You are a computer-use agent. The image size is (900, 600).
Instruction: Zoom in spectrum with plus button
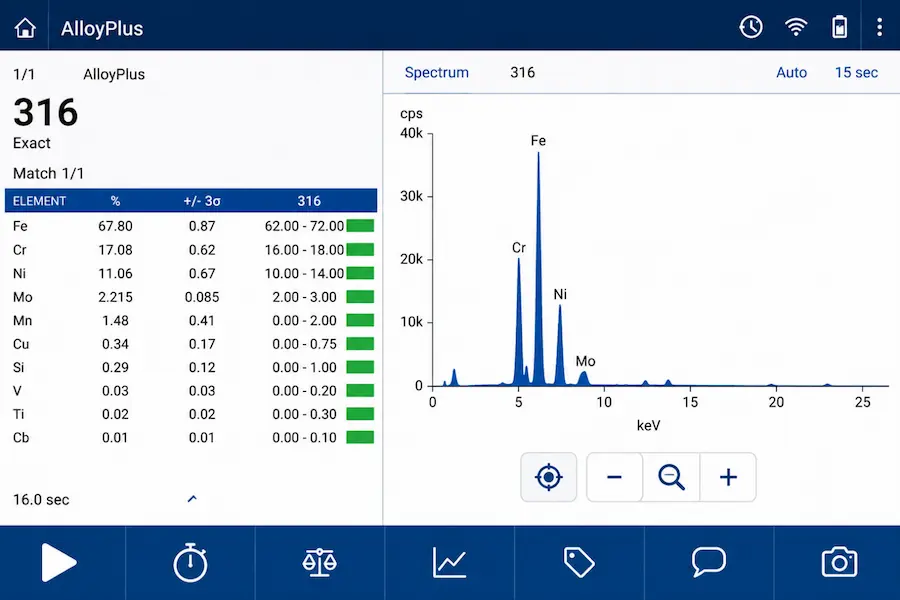point(728,477)
